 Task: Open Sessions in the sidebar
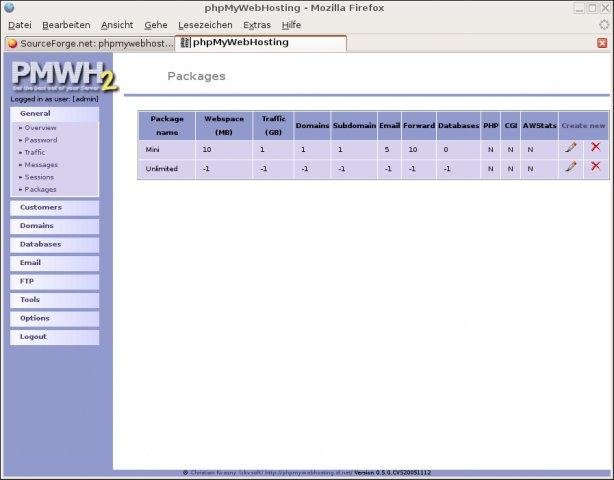point(39,177)
